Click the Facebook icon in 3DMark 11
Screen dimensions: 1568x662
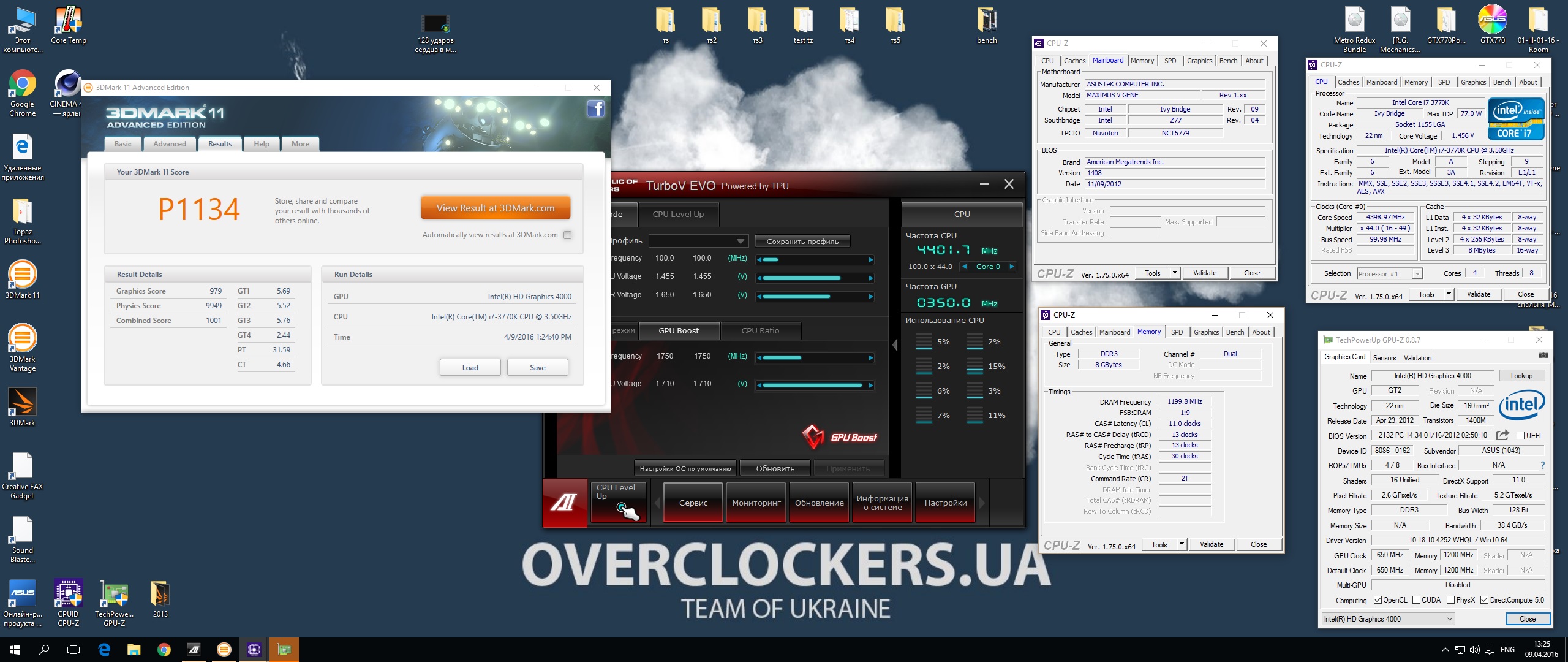point(595,109)
